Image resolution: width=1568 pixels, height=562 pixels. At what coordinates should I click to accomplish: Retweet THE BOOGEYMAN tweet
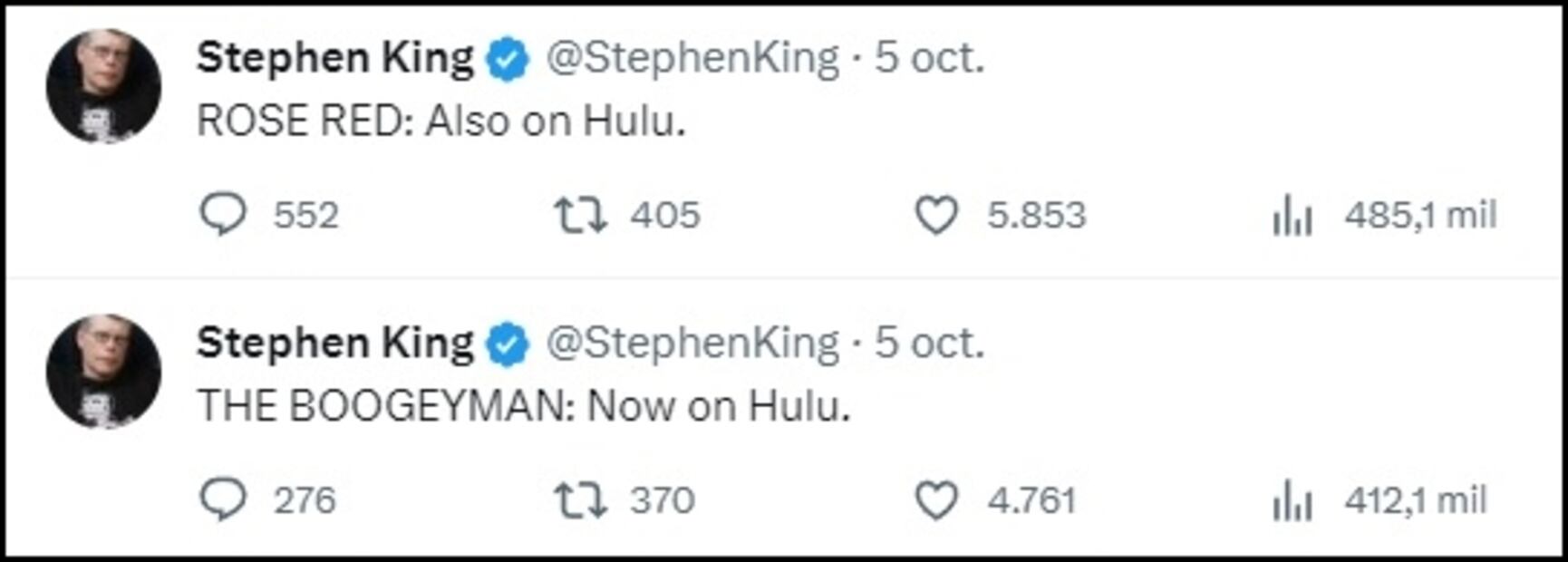pos(580,500)
